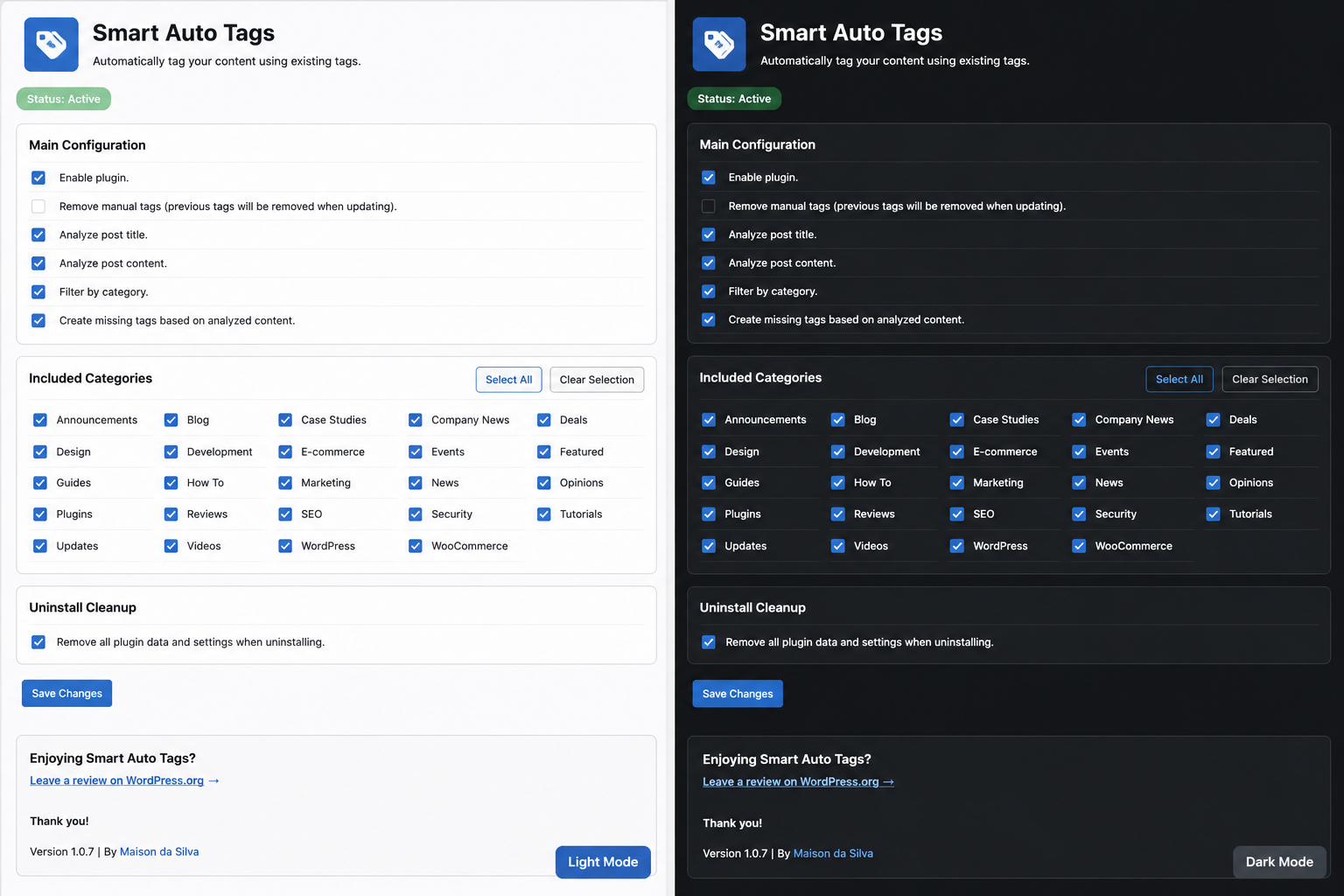
Task: Uncheck Blog category in dark panel
Action: pyautogui.click(x=838, y=420)
